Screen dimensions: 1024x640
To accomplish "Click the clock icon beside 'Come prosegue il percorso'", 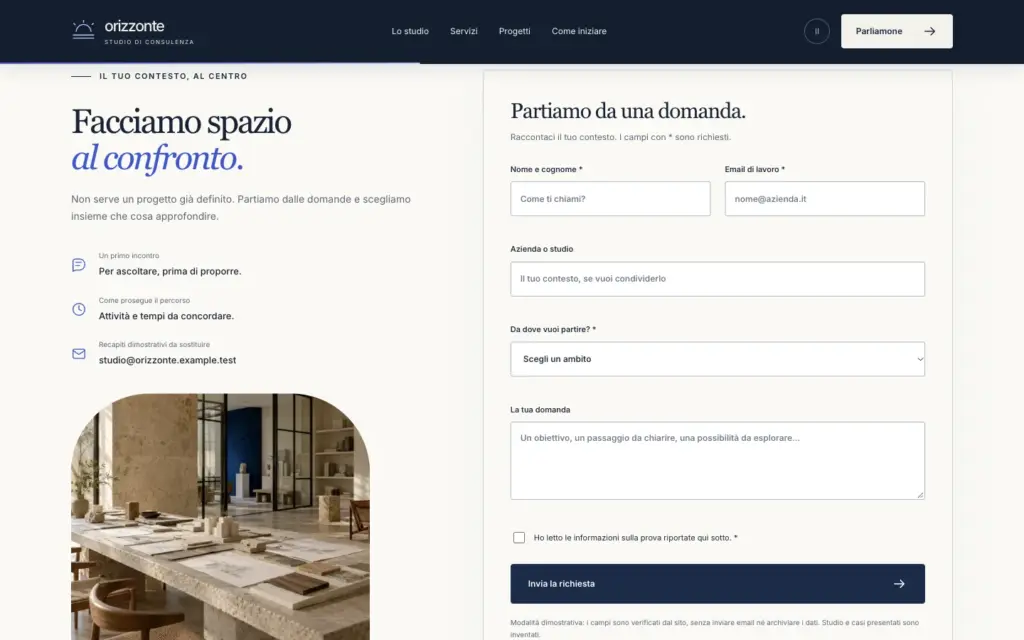I will coord(78,309).
